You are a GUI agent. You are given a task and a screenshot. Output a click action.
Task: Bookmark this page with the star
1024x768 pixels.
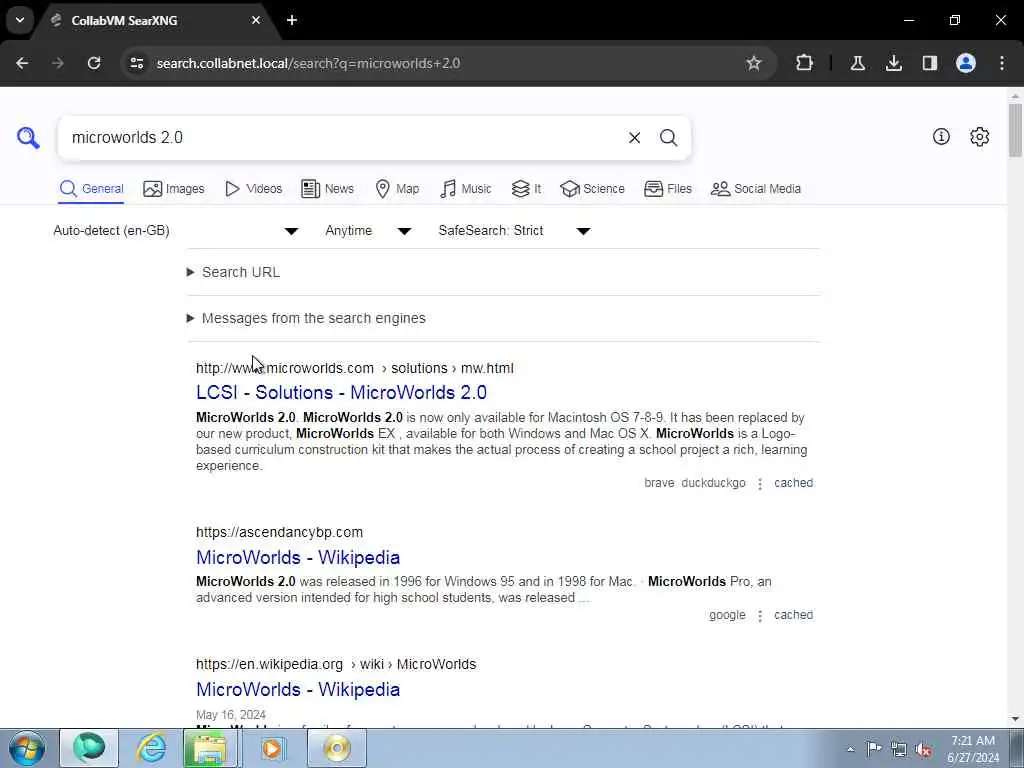click(754, 63)
